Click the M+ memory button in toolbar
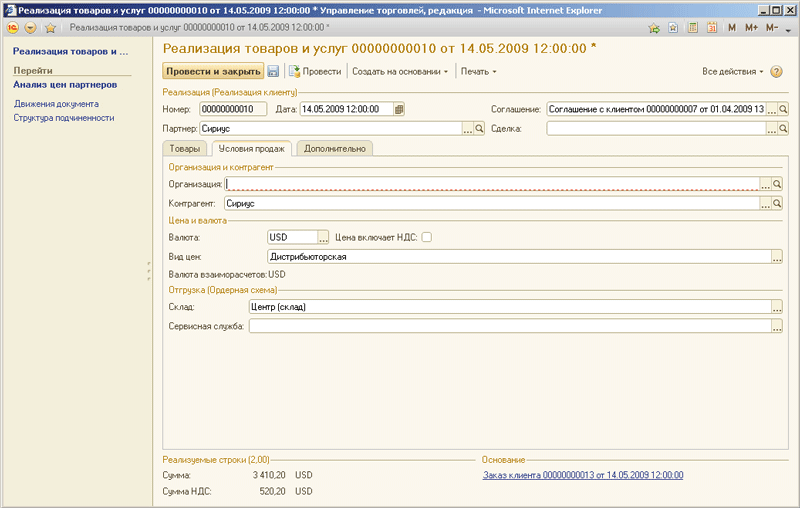 click(x=751, y=28)
